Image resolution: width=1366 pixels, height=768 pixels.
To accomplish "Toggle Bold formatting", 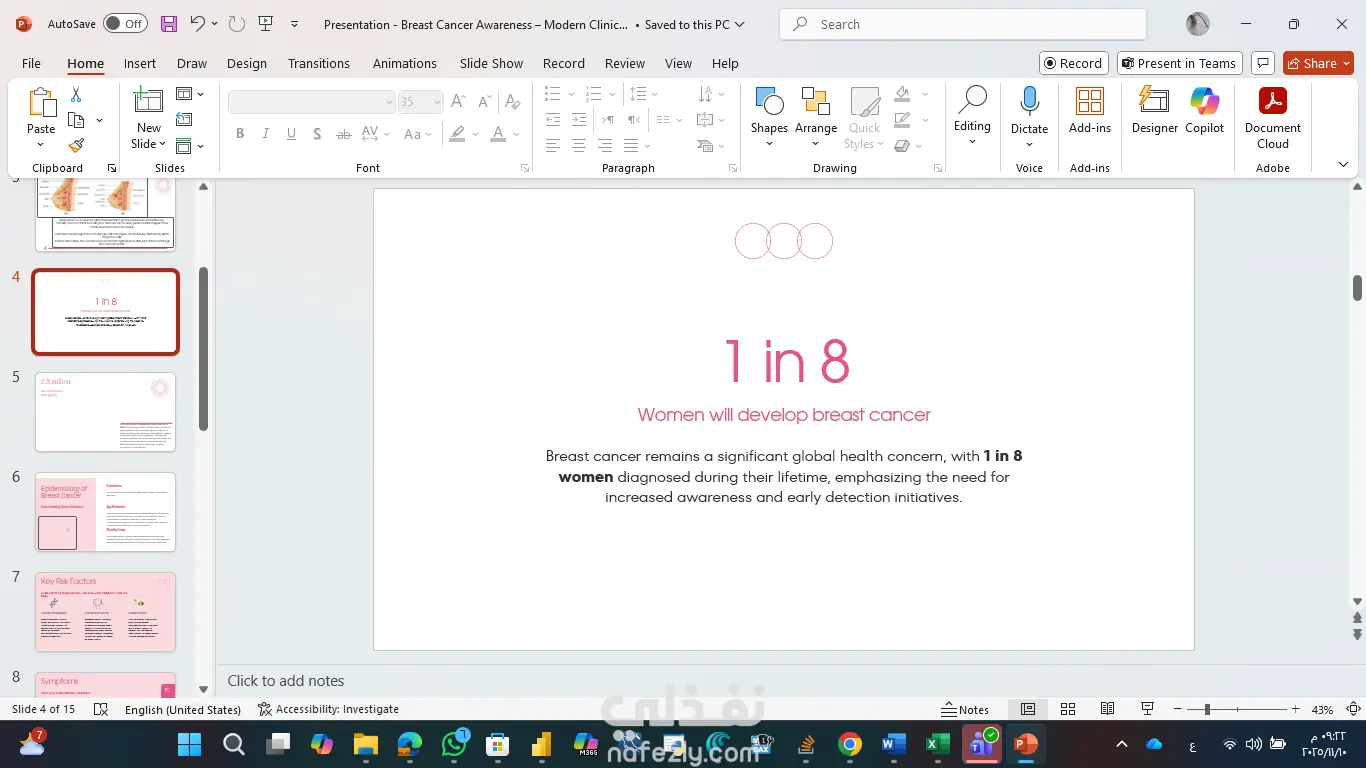I will pos(240,134).
